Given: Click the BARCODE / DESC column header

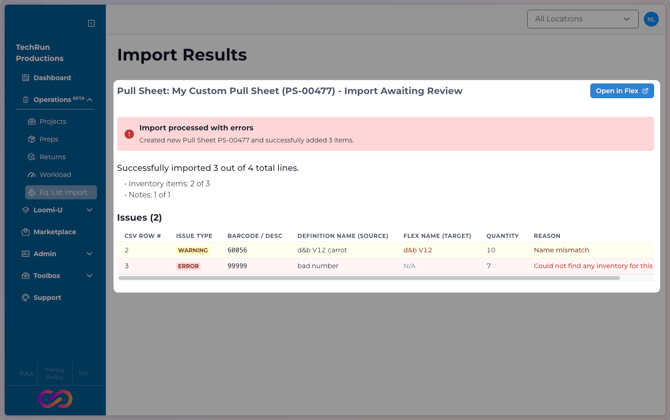Looking at the screenshot, I should pos(255,236).
